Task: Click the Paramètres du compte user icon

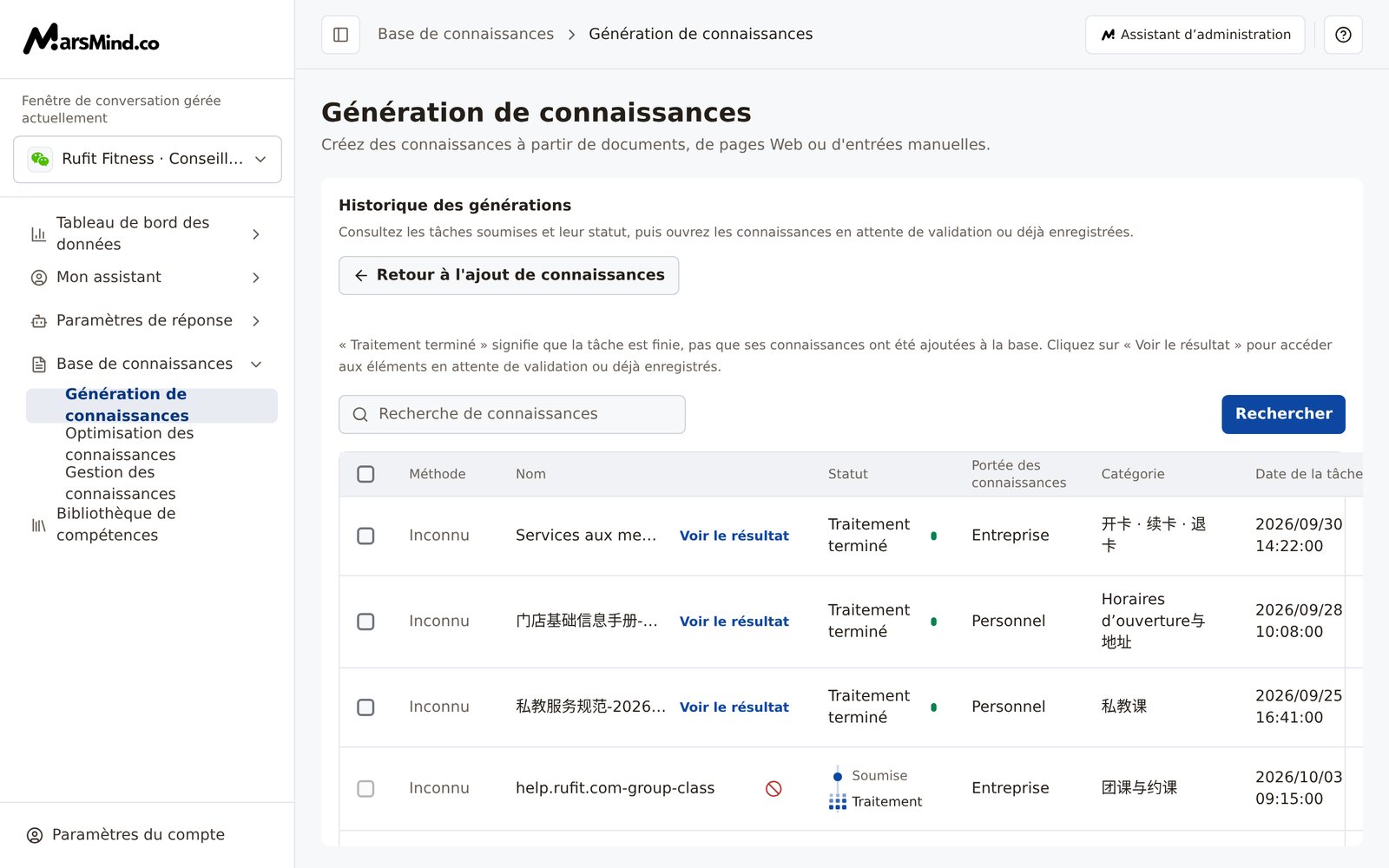Action: click(35, 835)
